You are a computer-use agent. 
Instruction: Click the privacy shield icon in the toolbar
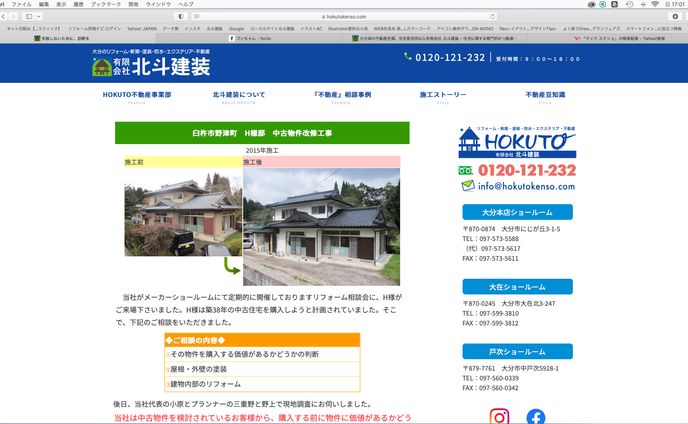point(181,16)
